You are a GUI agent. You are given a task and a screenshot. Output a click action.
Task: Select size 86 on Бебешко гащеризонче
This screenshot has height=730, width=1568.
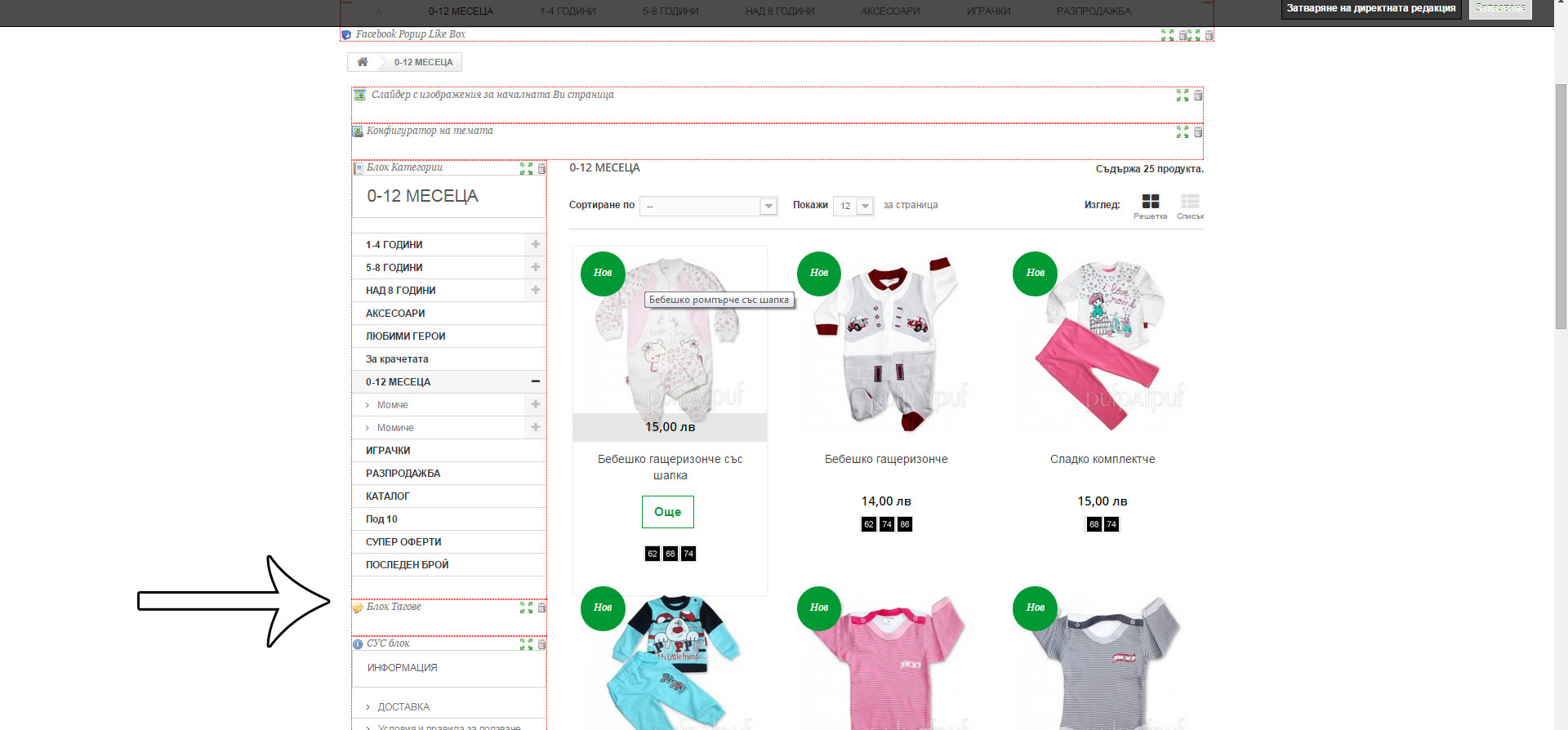point(905,524)
